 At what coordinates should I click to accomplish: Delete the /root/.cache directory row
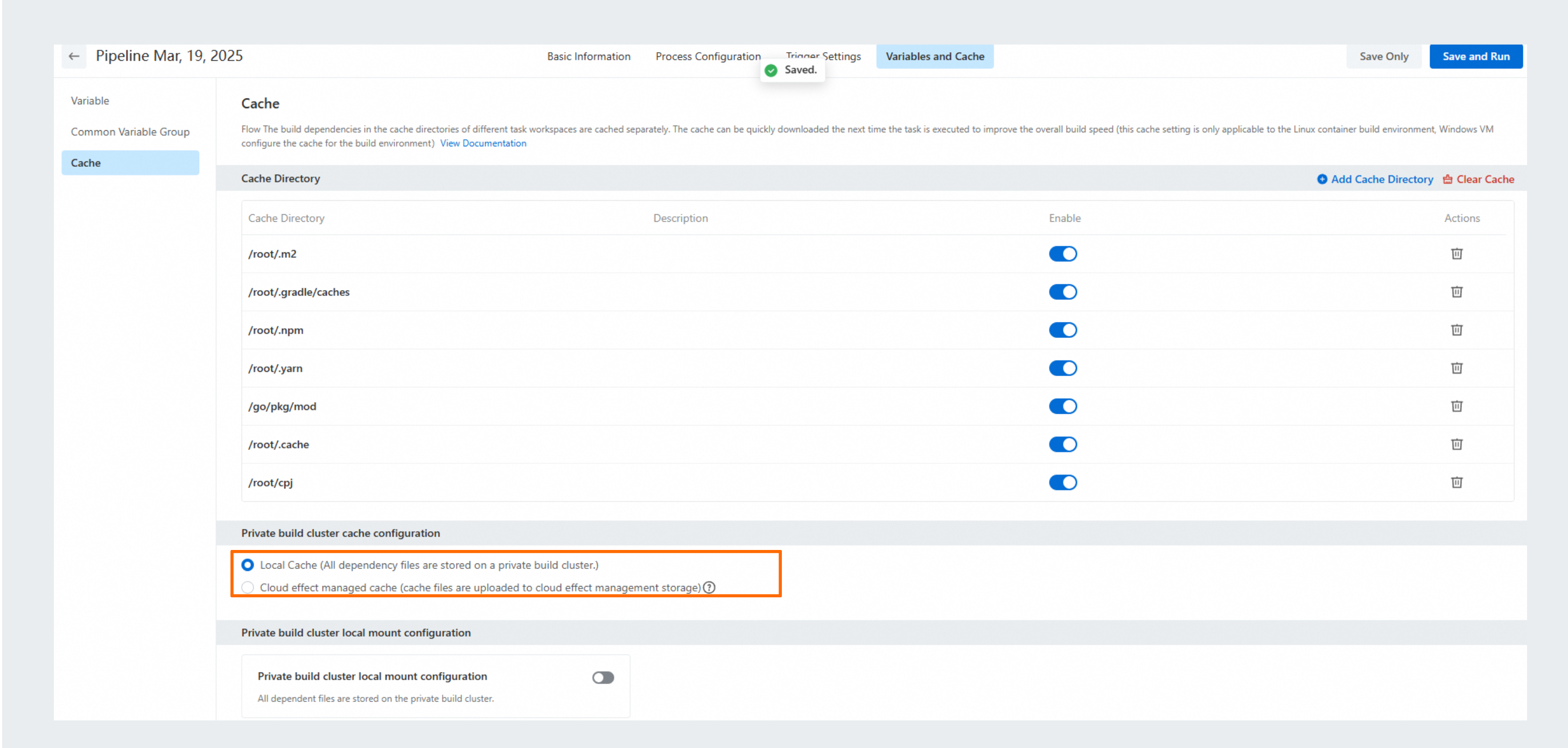(1456, 444)
